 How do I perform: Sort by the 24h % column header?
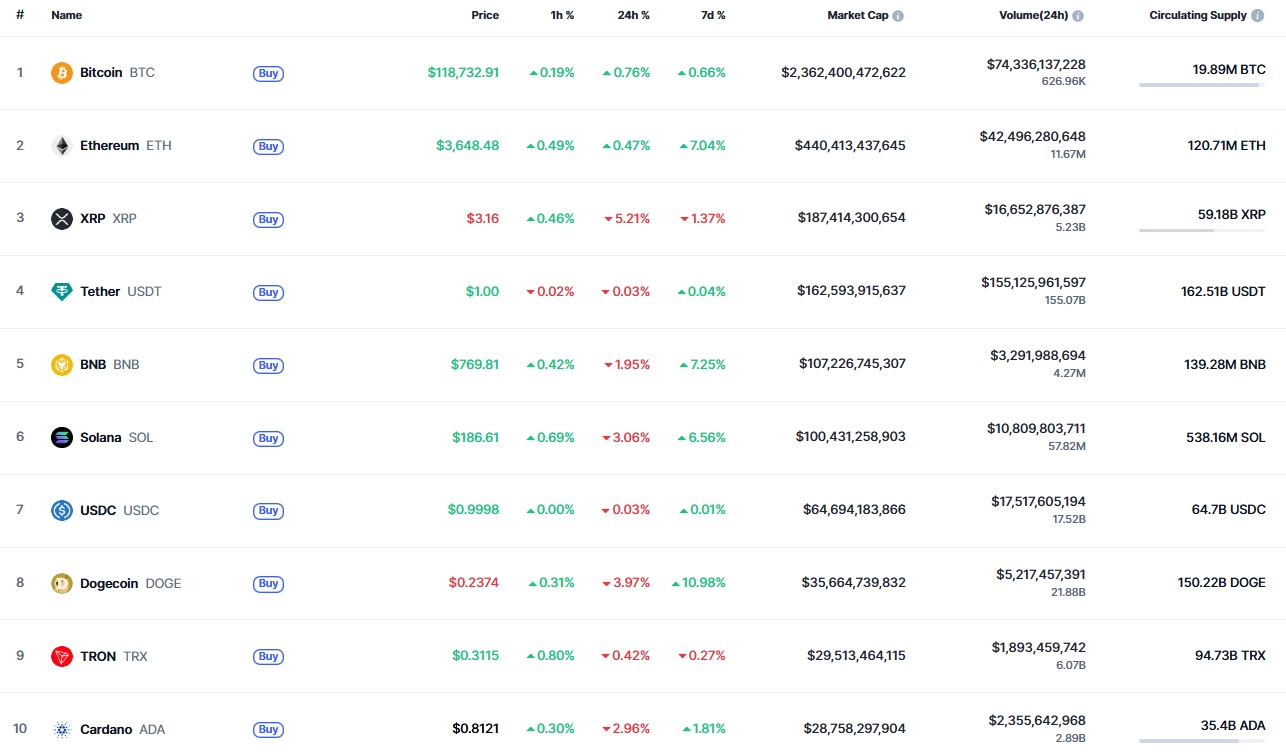click(633, 16)
